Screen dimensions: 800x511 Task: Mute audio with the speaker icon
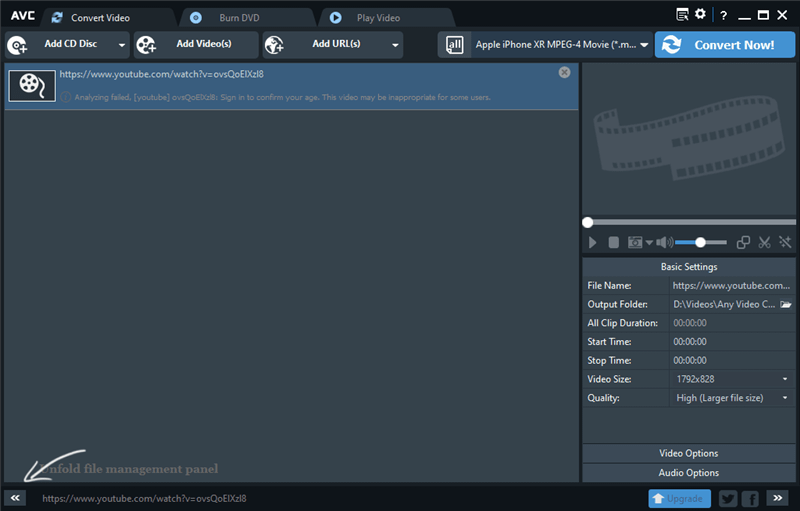click(x=665, y=243)
